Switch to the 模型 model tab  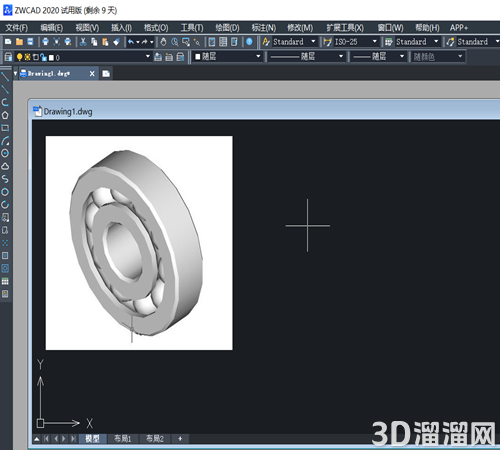pyautogui.click(x=92, y=439)
